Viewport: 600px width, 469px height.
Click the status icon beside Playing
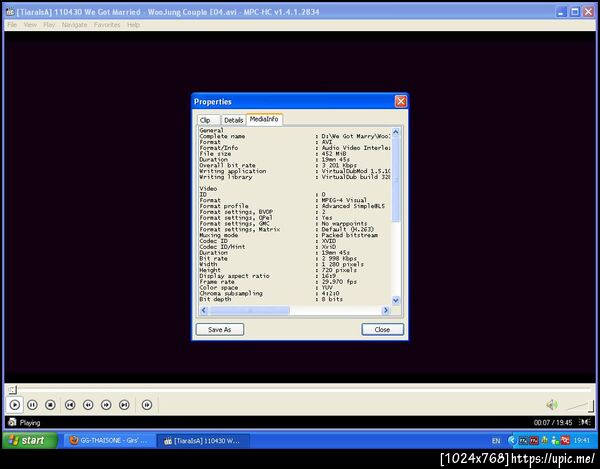coord(12,422)
